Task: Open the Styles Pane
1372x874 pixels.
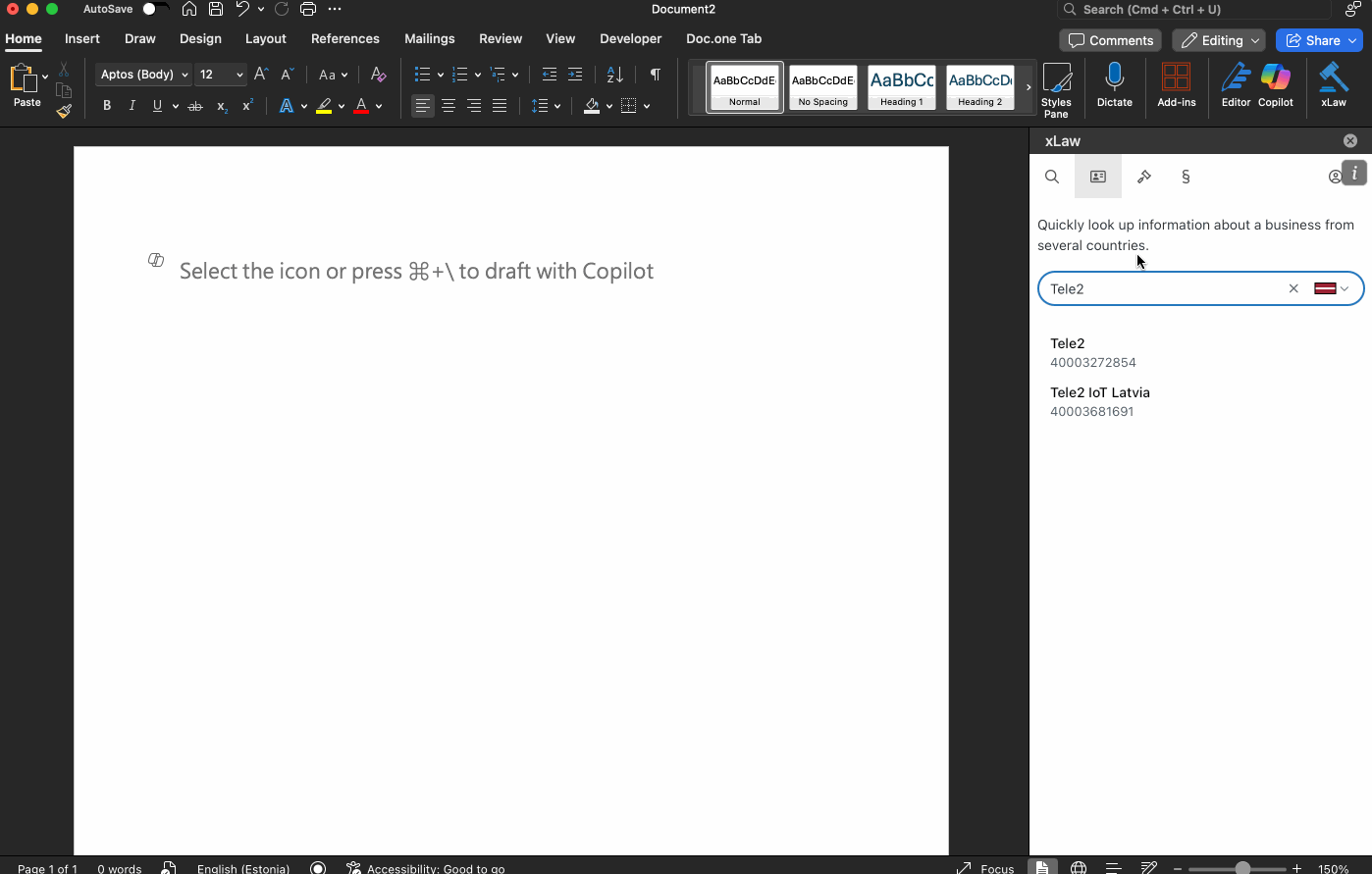Action: pos(1056,89)
